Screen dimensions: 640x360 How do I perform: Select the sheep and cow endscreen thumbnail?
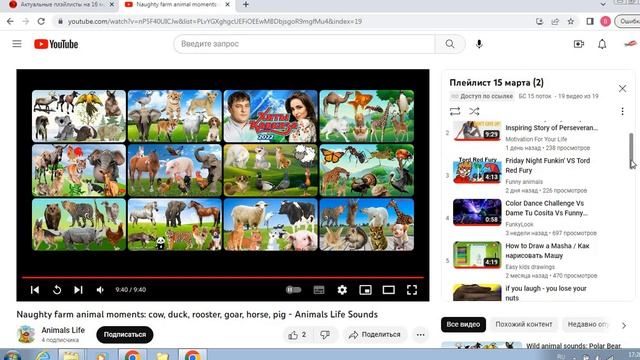click(270, 224)
